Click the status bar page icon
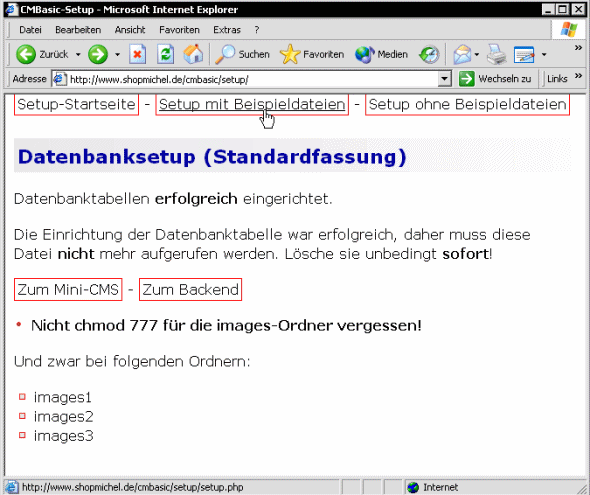This screenshot has height=495, width=590. click(12, 487)
